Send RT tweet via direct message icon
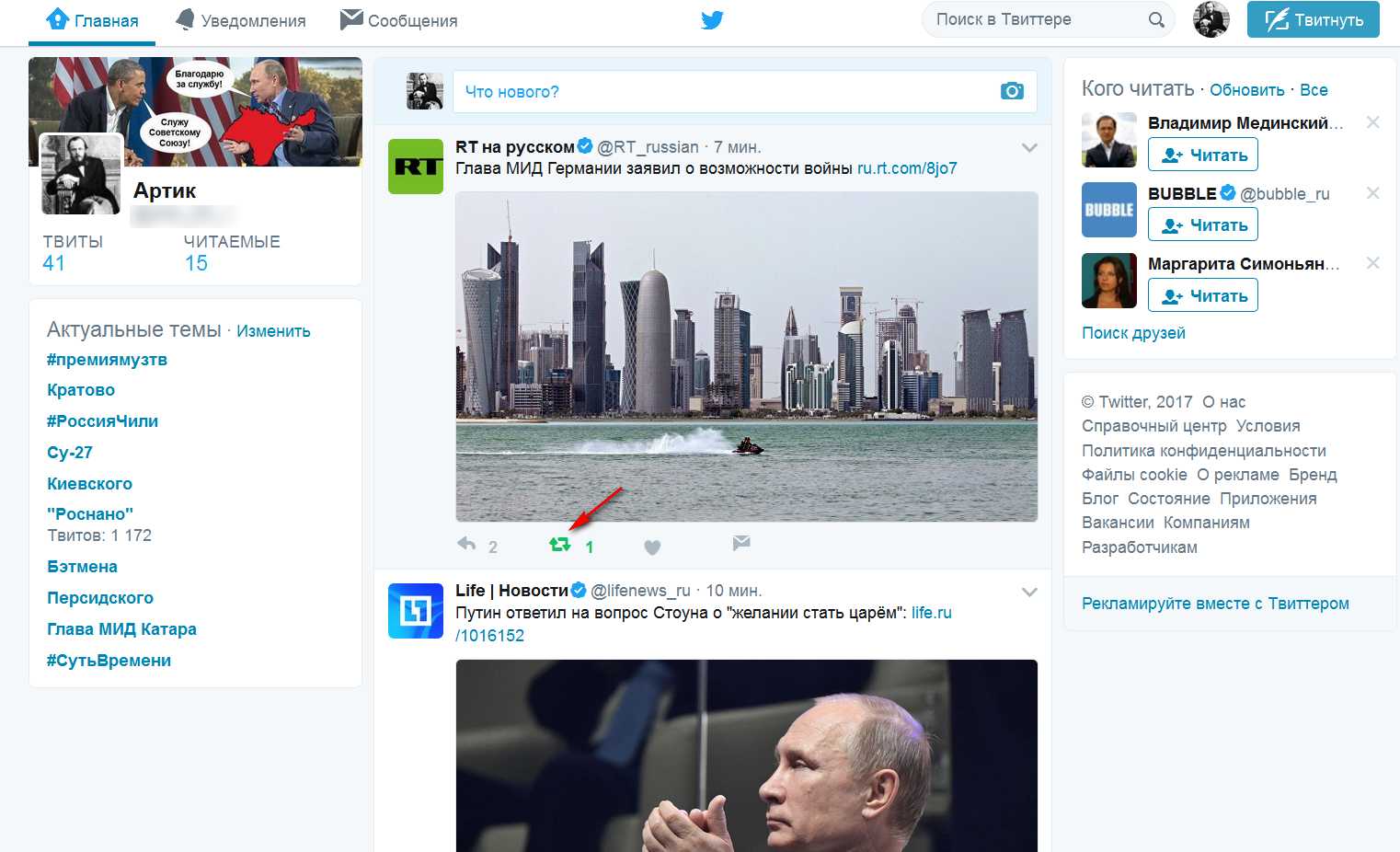 741,543
